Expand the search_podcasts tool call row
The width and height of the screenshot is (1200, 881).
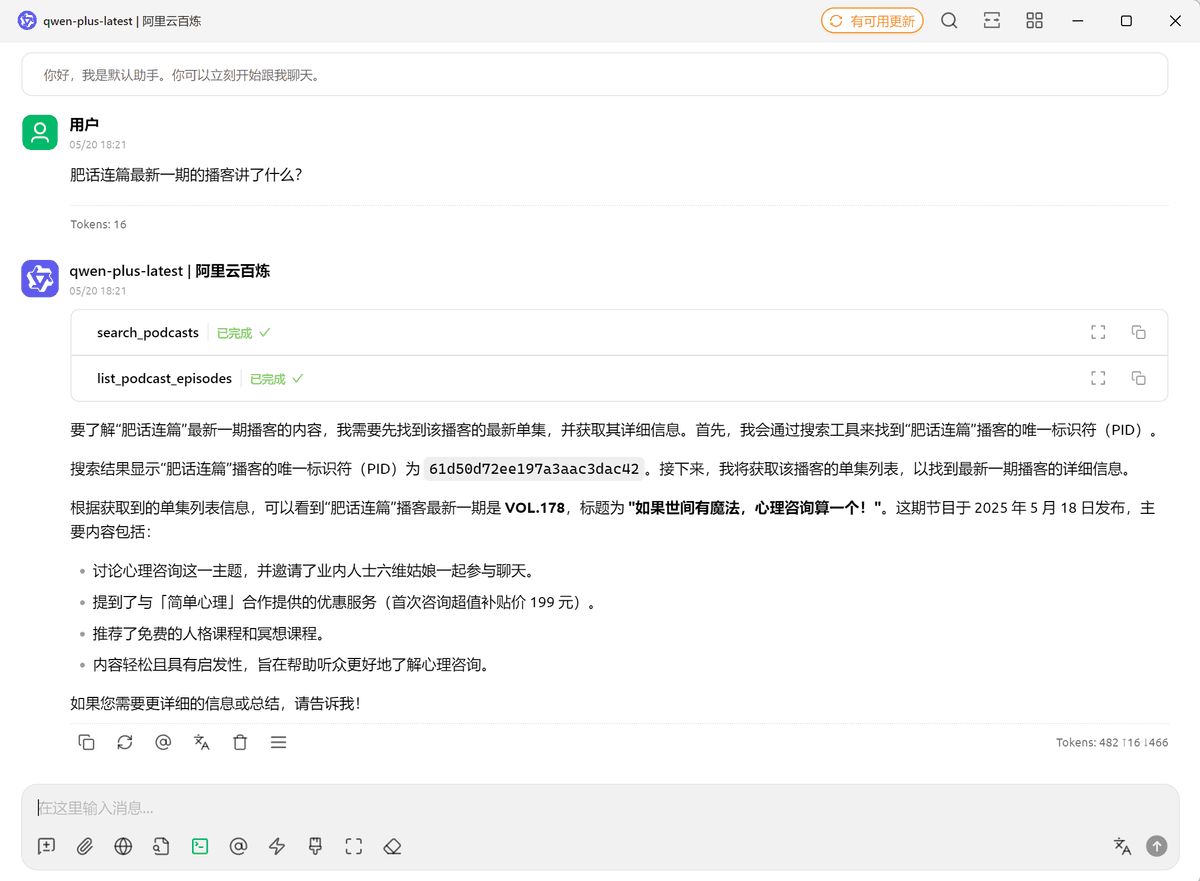pyautogui.click(x=619, y=332)
